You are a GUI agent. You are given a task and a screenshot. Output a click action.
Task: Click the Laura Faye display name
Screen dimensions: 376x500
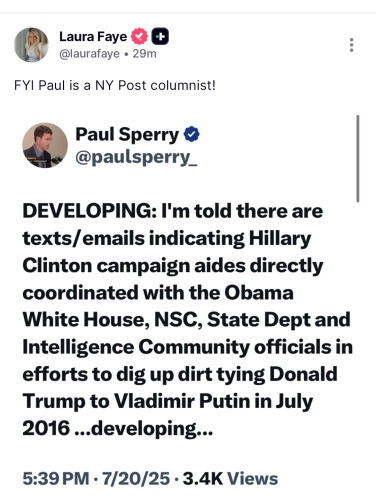coord(93,36)
